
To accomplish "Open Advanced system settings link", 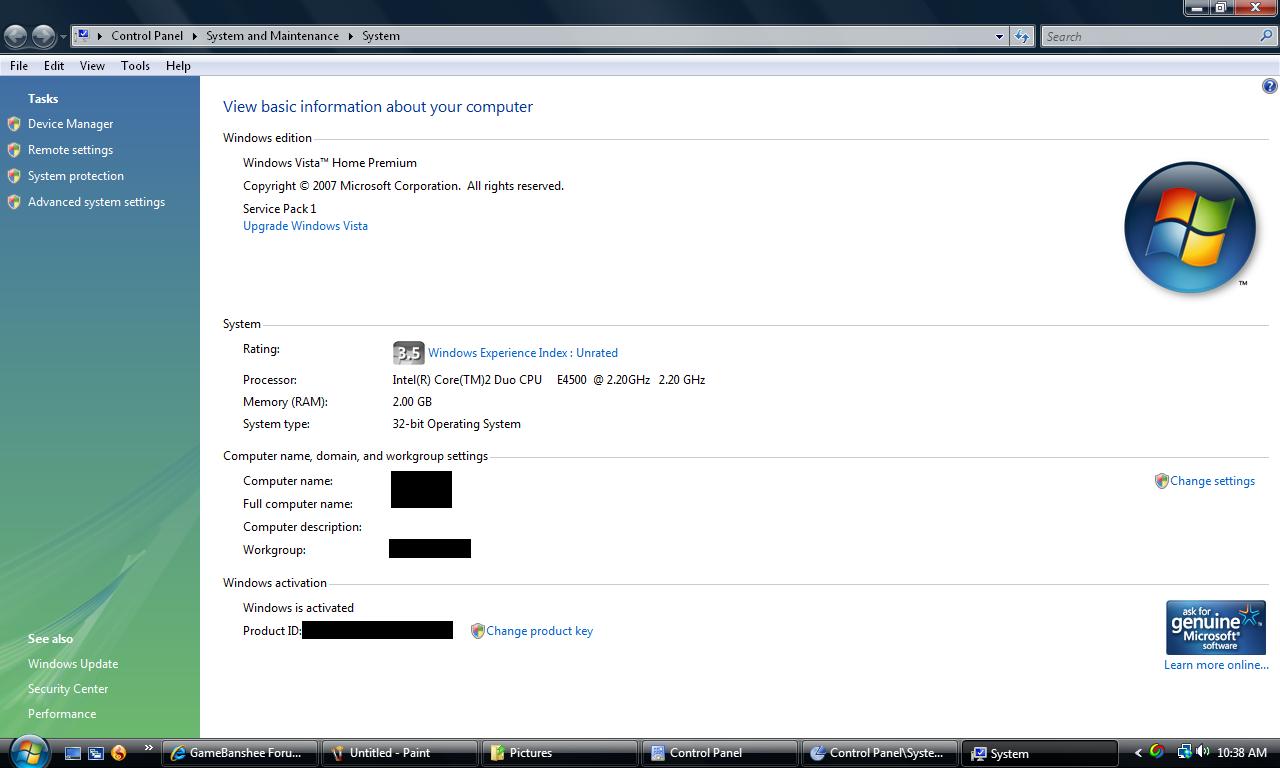I will [96, 202].
